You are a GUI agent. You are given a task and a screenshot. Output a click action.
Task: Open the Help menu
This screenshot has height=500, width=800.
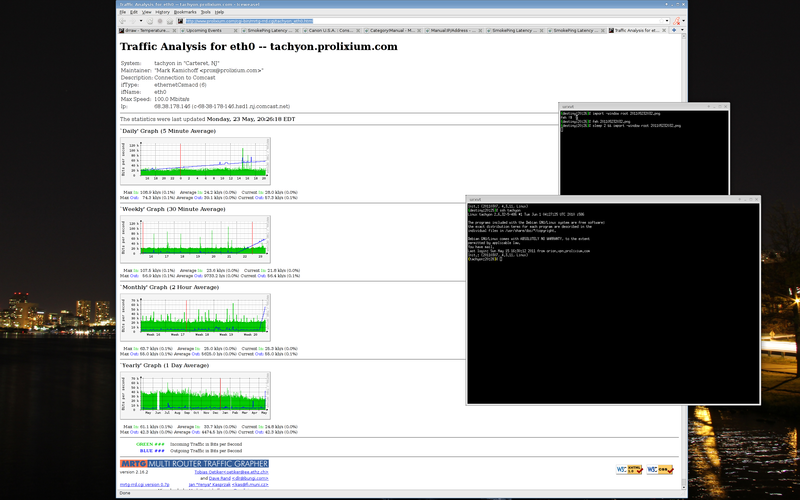pyautogui.click(x=219, y=12)
